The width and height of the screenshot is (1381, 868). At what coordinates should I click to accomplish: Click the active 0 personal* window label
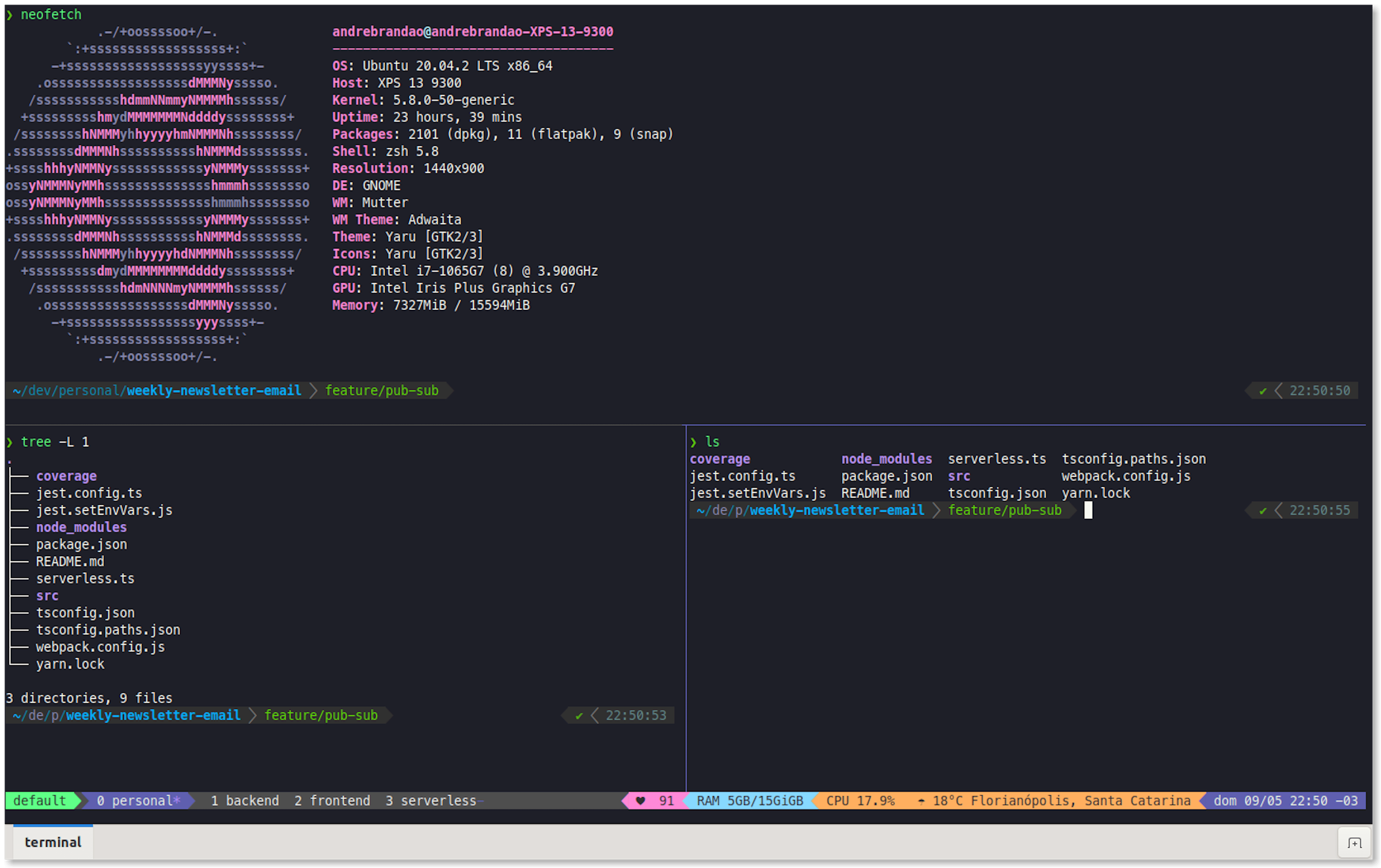[137, 801]
